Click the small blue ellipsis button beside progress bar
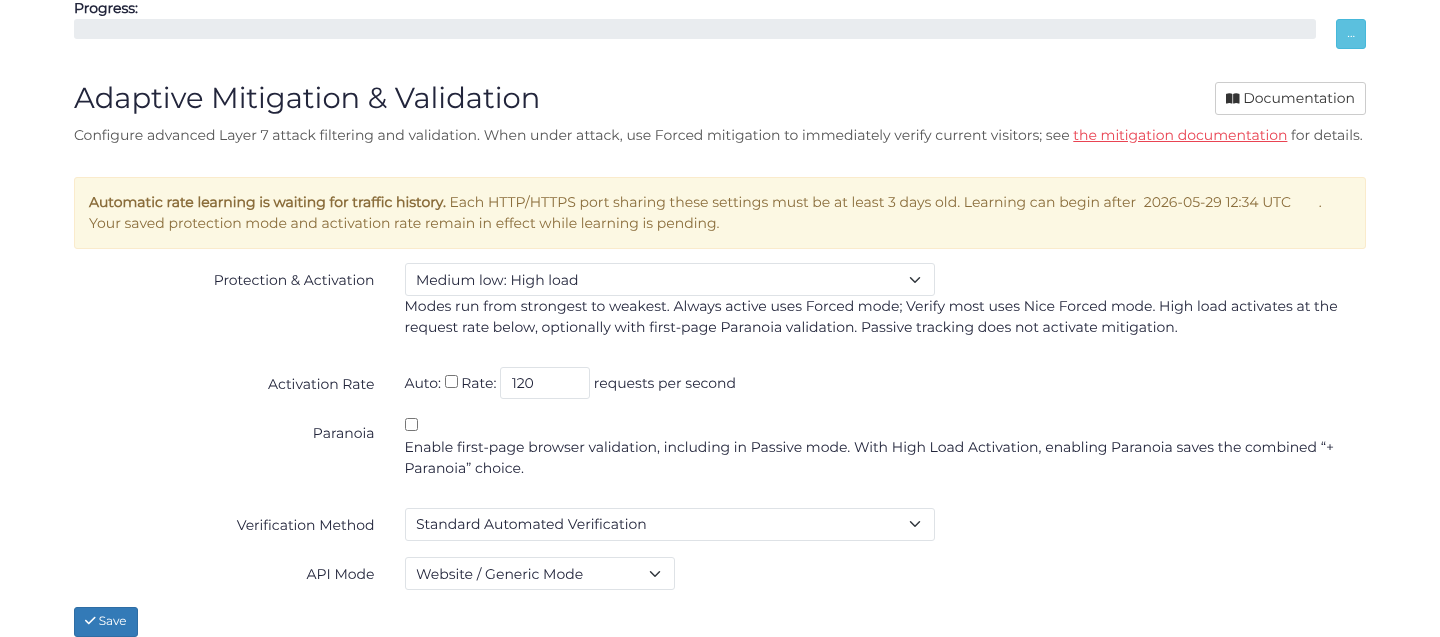Viewport: 1440px width, 637px height. (1351, 34)
